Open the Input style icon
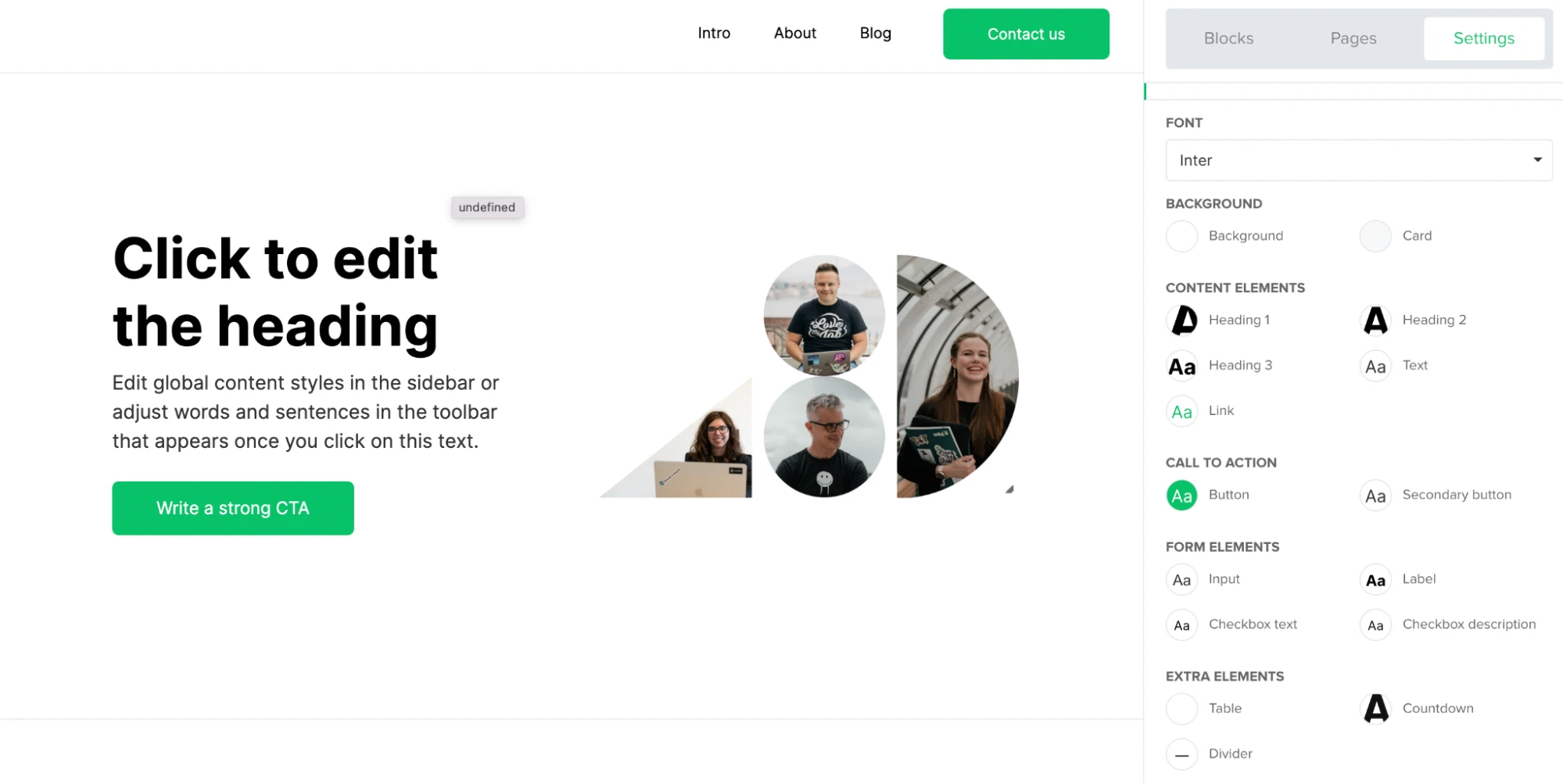Viewport: 1563px width, 784px height. [x=1181, y=580]
